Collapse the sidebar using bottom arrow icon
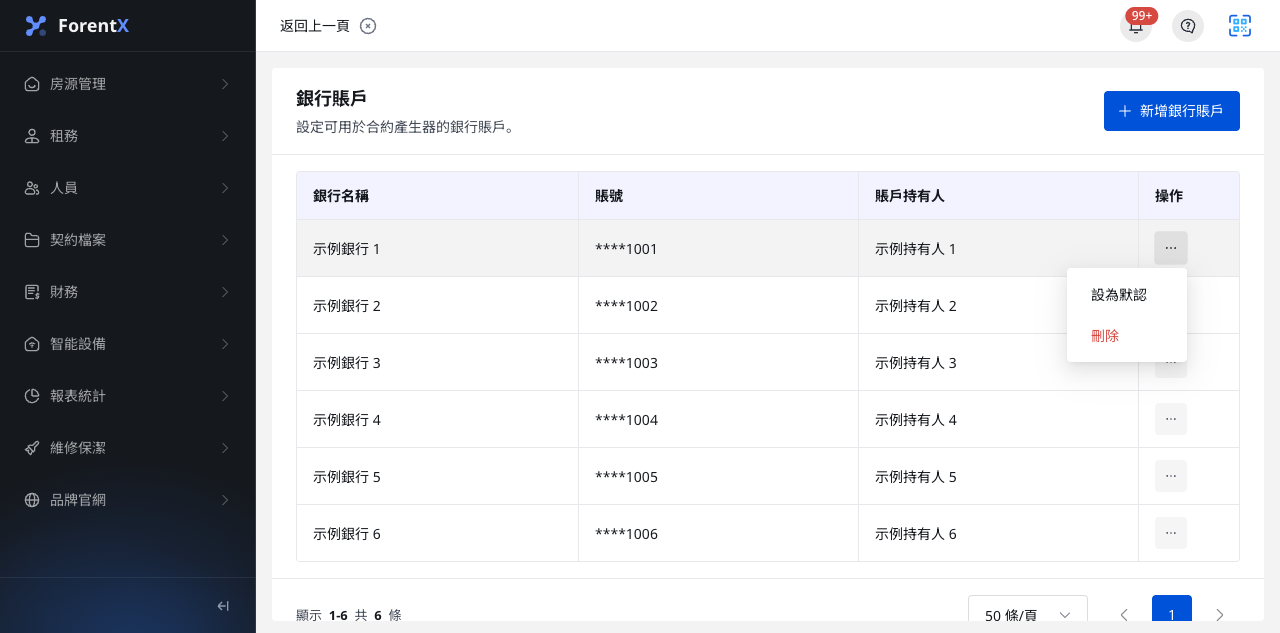Screen dimensions: 1280x633 coord(223,606)
